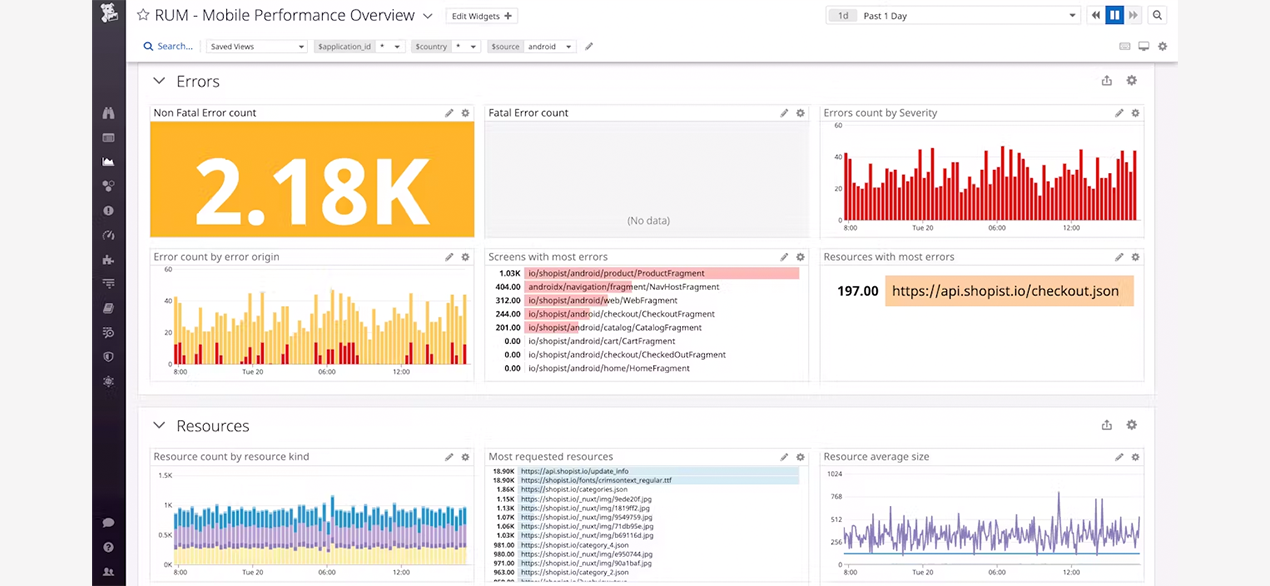Open the chat bubble icon in sidebar

(108, 523)
